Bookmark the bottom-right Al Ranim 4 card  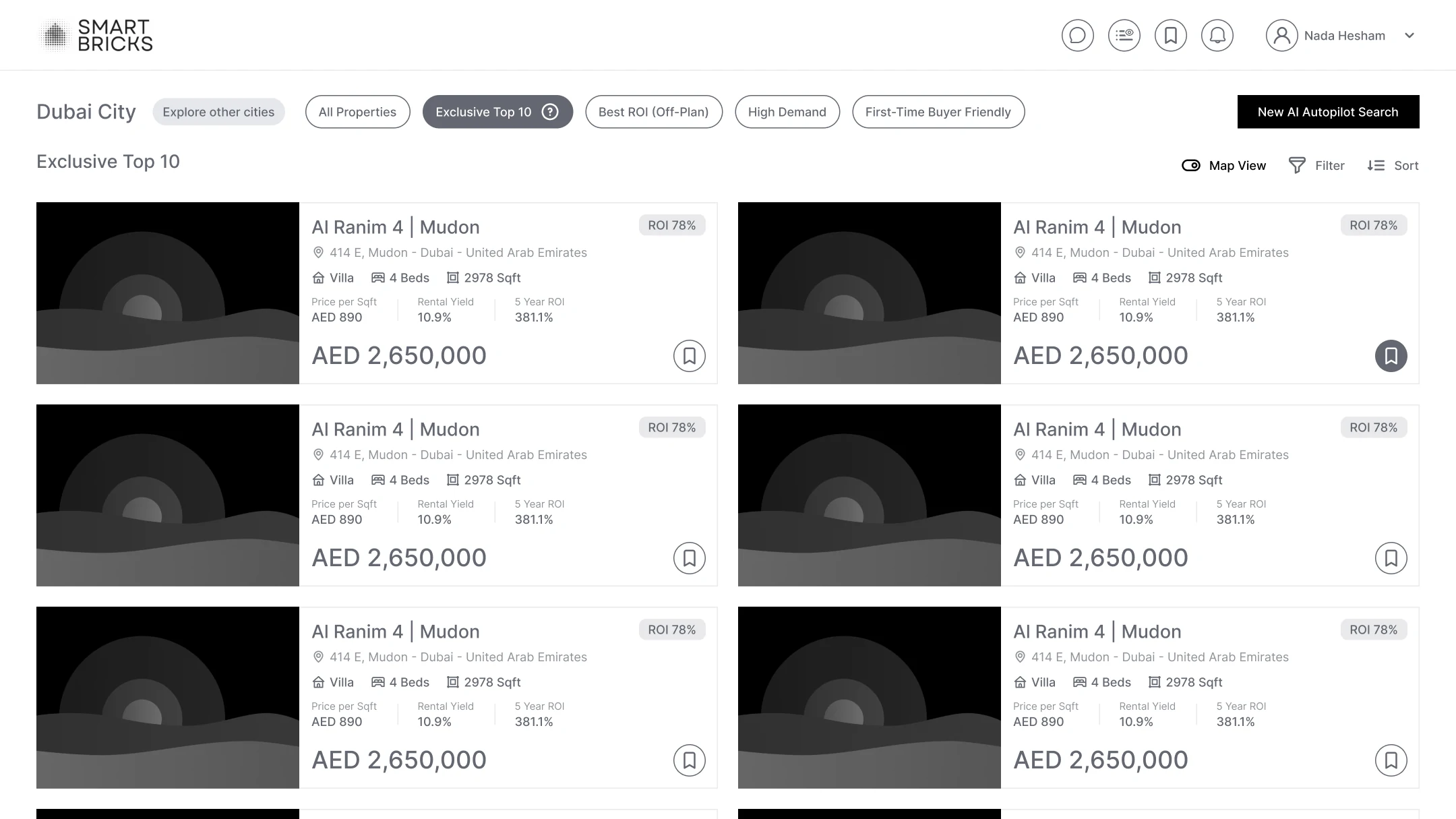point(1391,760)
